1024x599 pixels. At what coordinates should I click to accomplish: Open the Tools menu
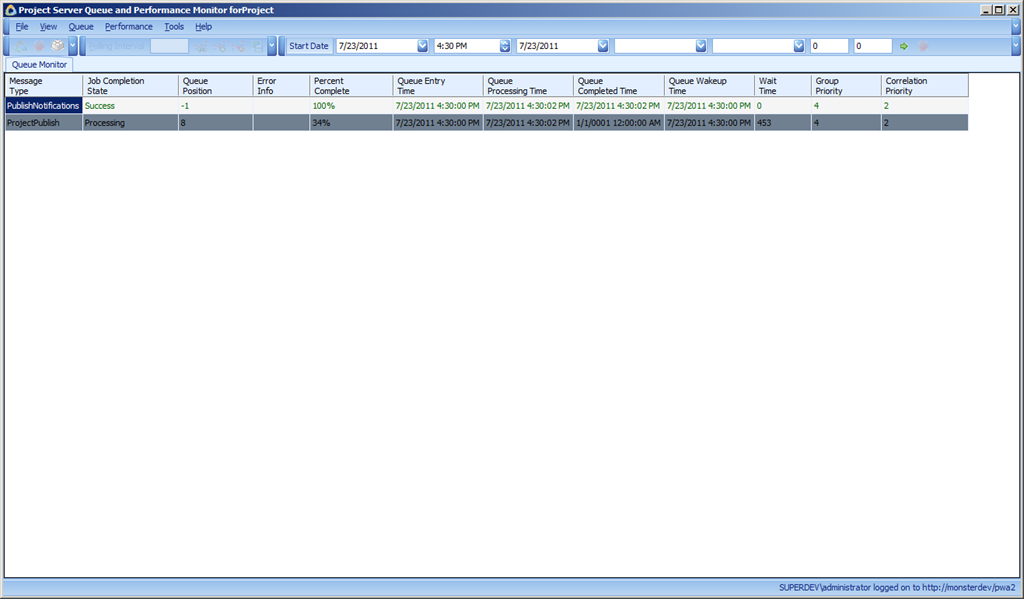[x=174, y=27]
